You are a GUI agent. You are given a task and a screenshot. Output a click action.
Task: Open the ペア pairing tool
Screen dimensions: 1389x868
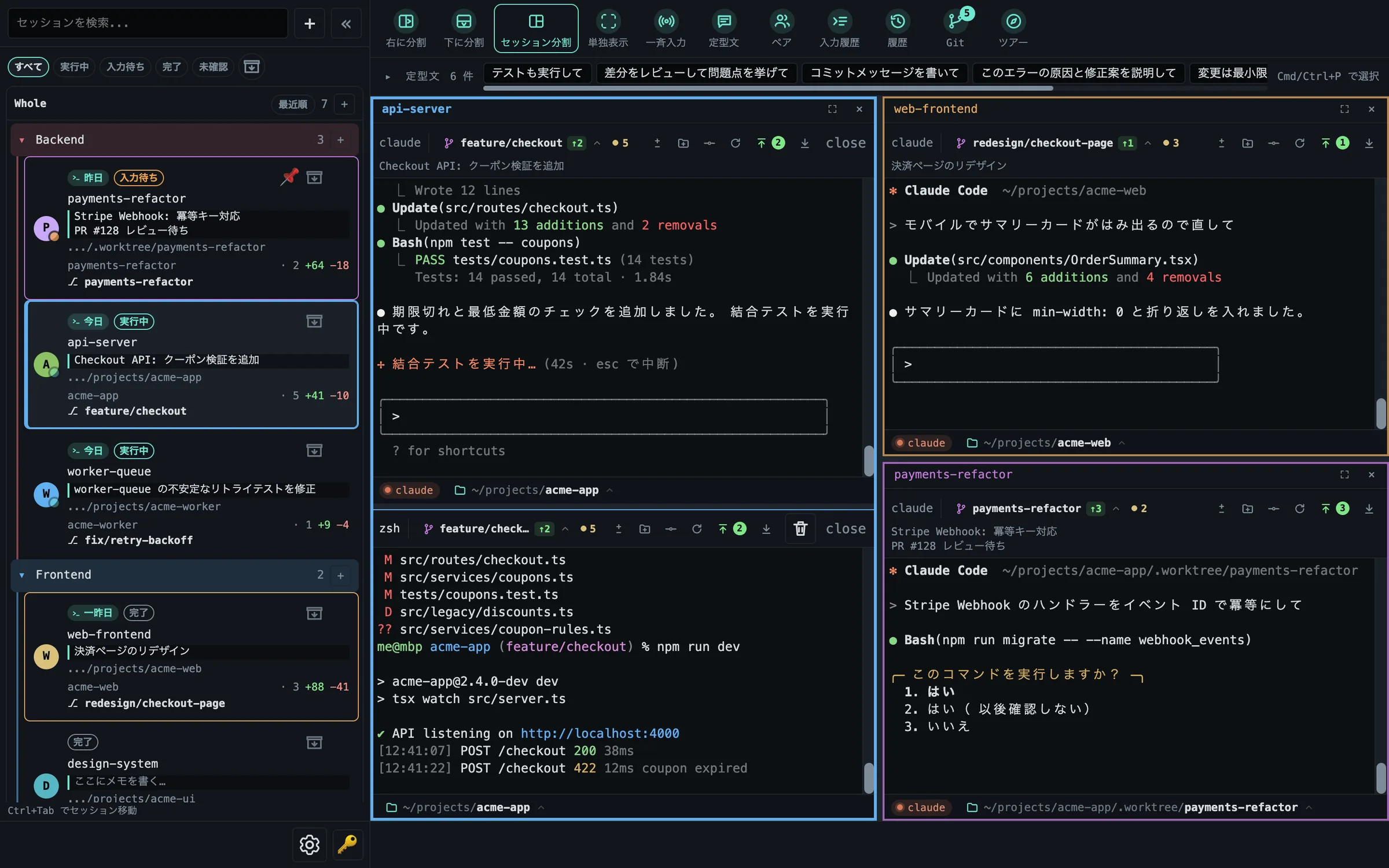coord(782,29)
